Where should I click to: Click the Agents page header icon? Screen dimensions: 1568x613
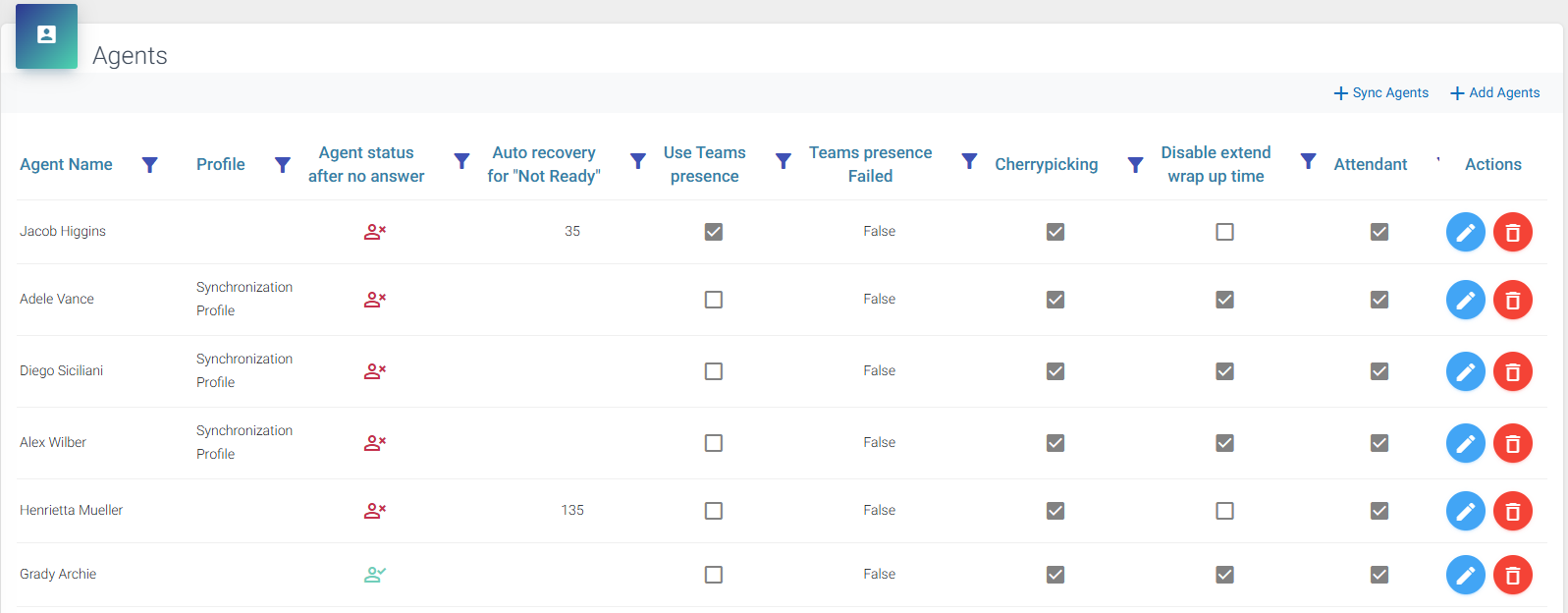click(x=46, y=35)
